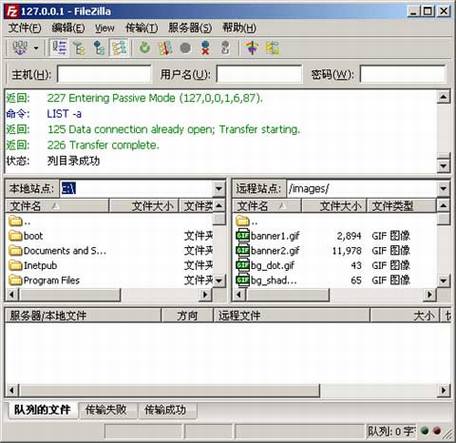Viewport: 456px width, 443px height.
Task: Open the Site Manager icon
Action: (x=20, y=48)
